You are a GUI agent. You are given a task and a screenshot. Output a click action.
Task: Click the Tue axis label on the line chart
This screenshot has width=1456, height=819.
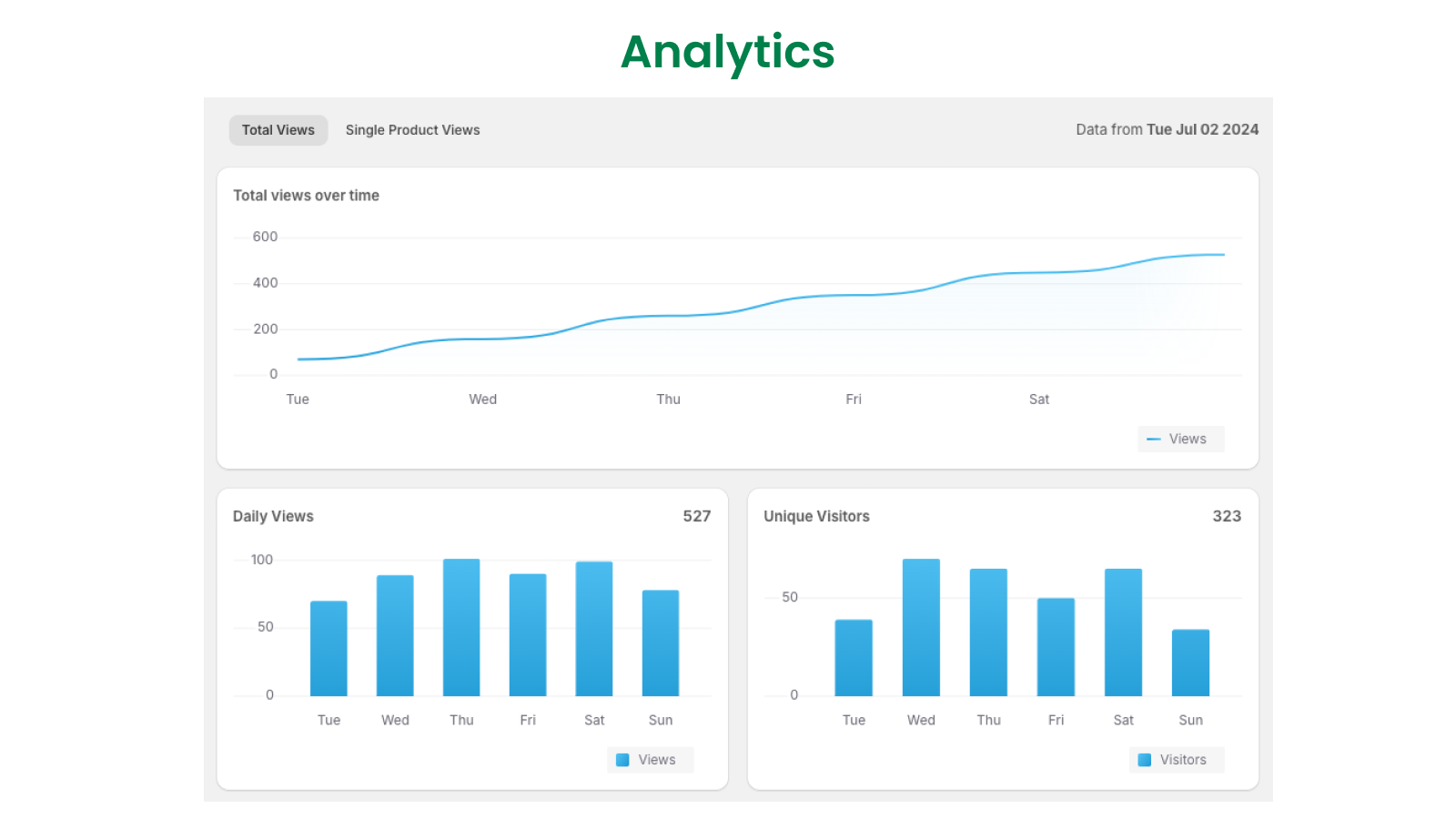pos(297,399)
